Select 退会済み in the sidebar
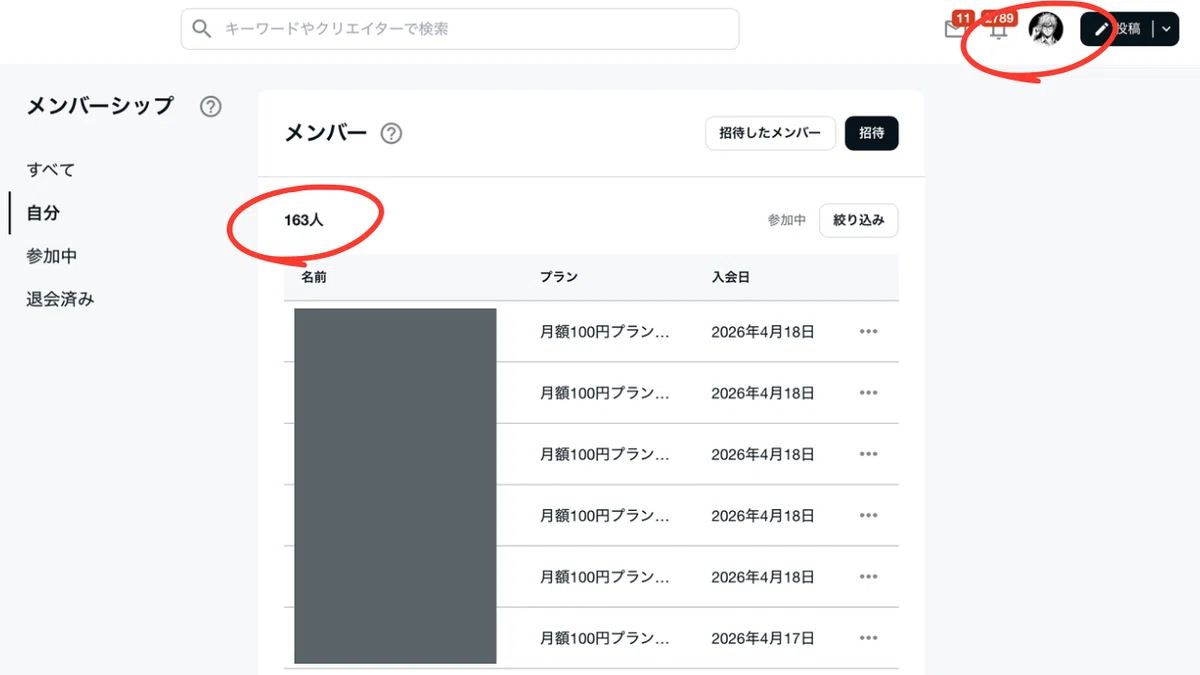Screen dimensions: 1200x675 pyautogui.click(x=60, y=299)
